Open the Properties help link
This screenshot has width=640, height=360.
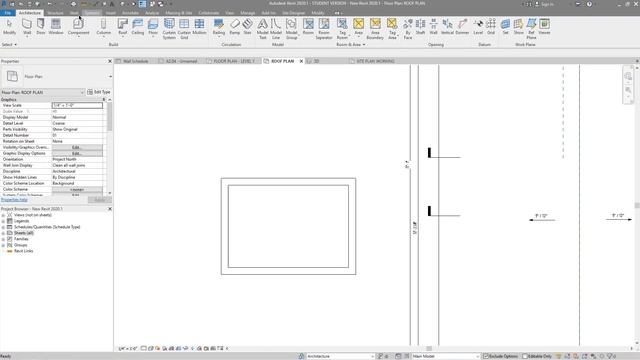coord(14,200)
